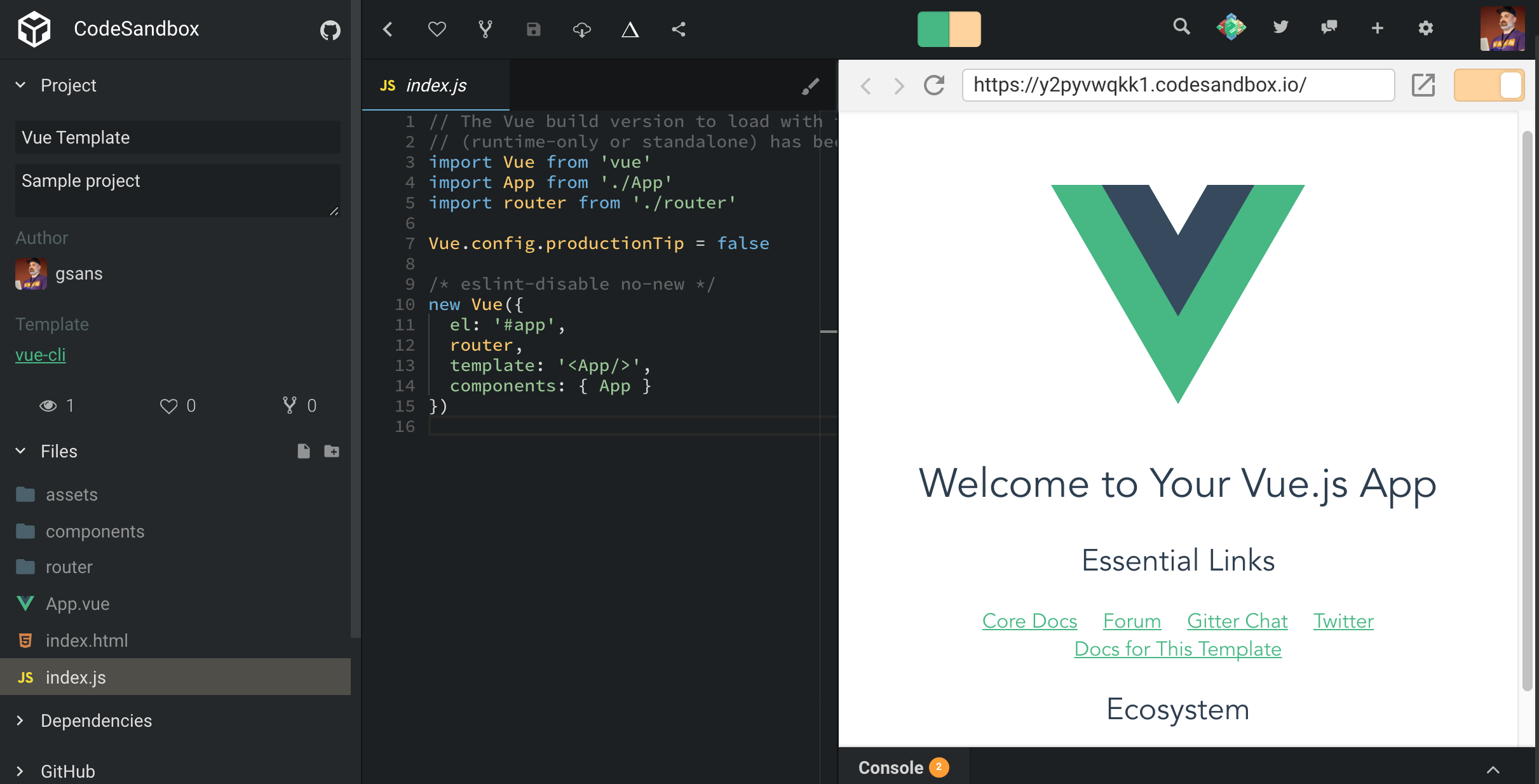Screen dimensions: 1539x784
Task: Click the fork sandbox icon in toolbar
Action: click(485, 29)
